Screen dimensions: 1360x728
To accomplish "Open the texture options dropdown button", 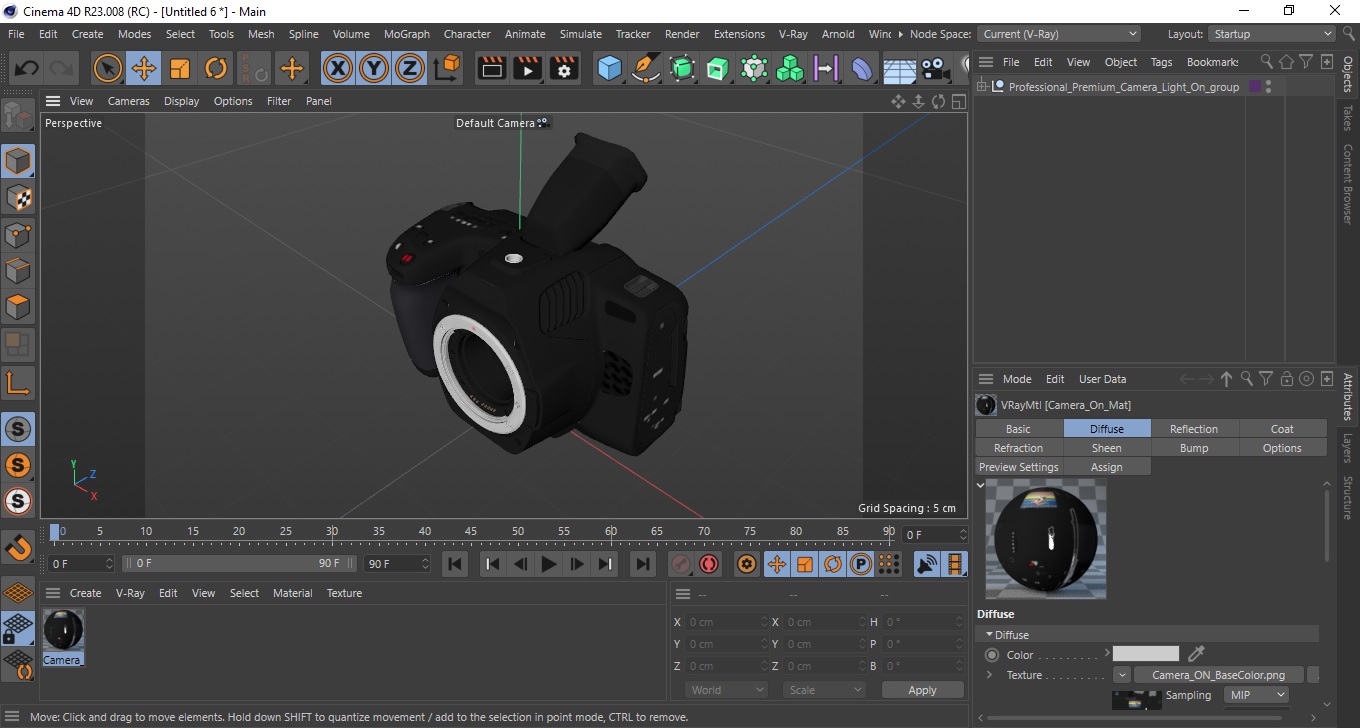I will point(1122,675).
